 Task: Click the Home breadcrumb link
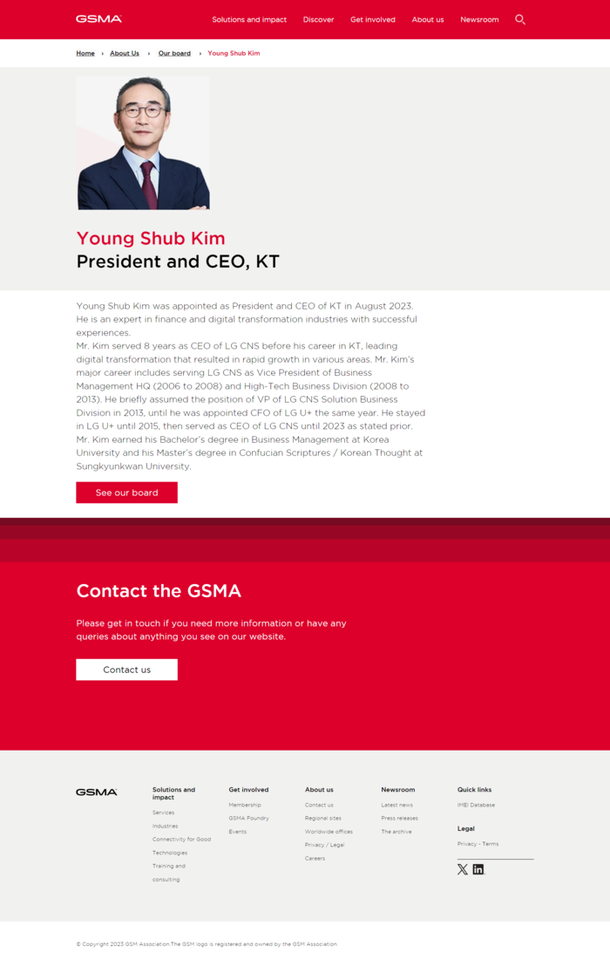pos(85,53)
